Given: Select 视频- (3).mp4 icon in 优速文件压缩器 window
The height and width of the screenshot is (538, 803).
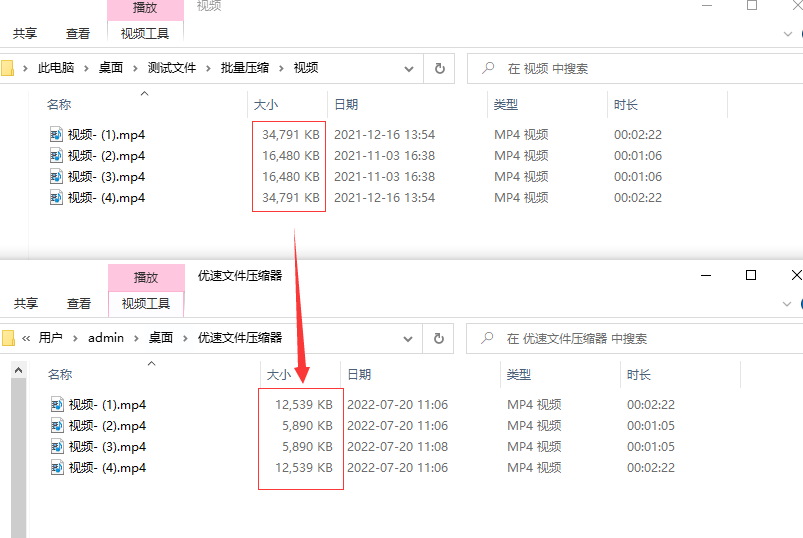Looking at the screenshot, I should tap(57, 446).
